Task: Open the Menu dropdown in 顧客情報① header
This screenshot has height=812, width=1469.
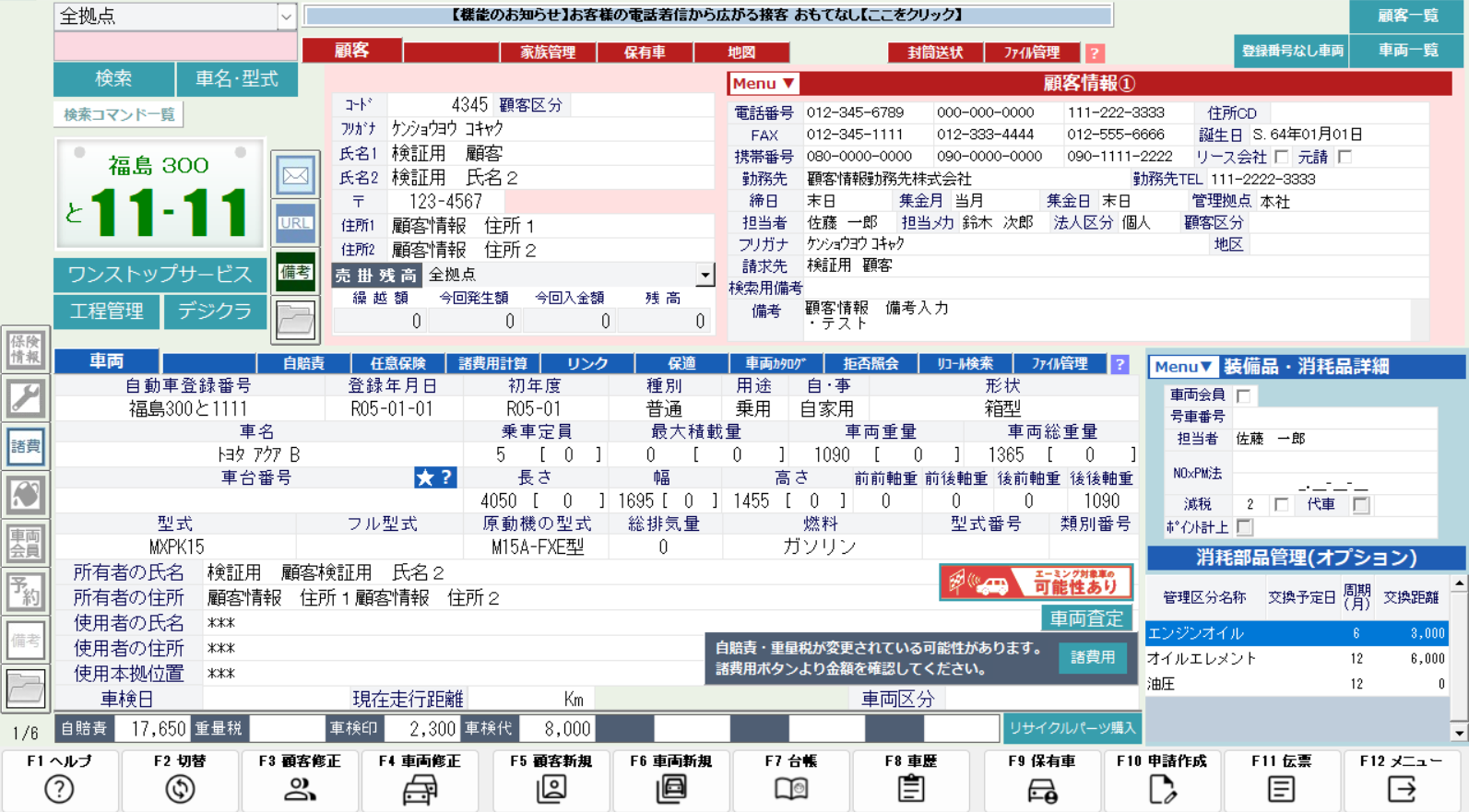Action: 764,84
